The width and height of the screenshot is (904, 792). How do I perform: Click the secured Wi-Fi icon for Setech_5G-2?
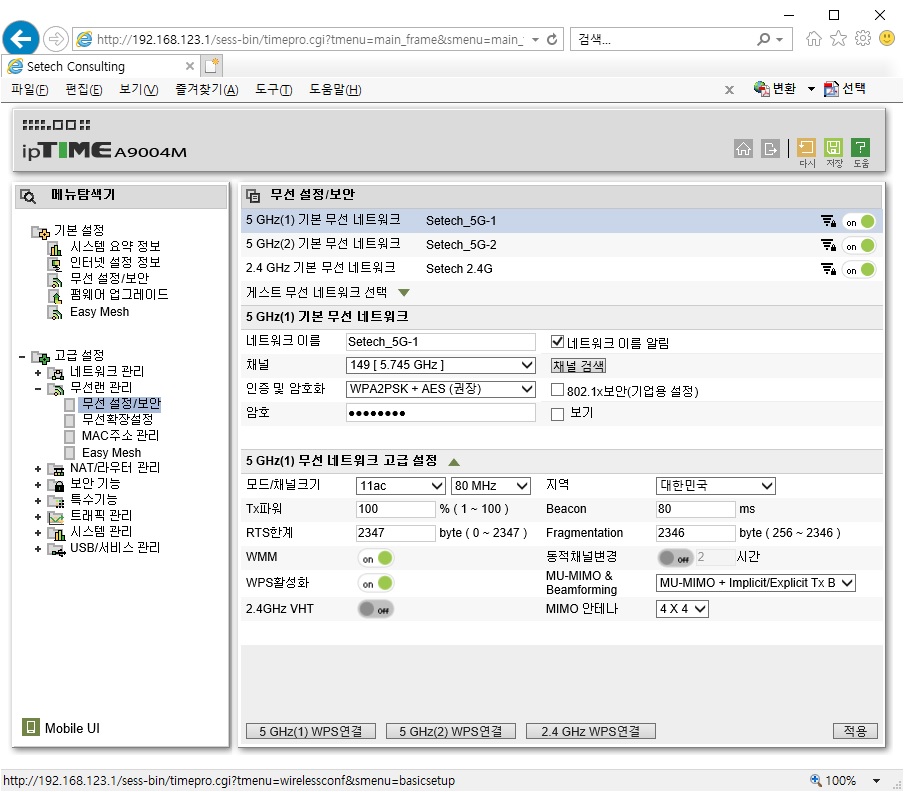pyautogui.click(x=828, y=246)
